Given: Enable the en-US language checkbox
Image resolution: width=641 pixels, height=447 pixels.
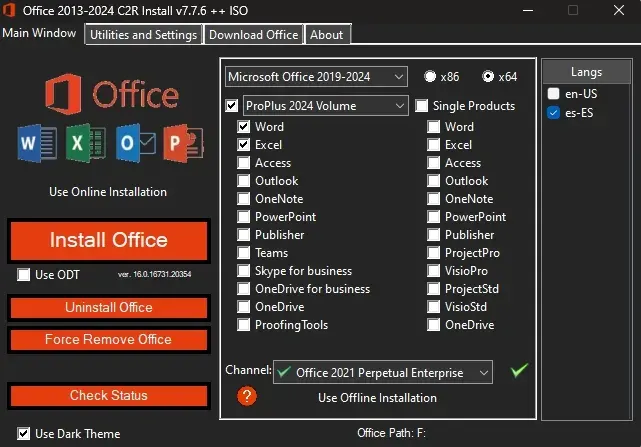Looking at the screenshot, I should point(554,94).
